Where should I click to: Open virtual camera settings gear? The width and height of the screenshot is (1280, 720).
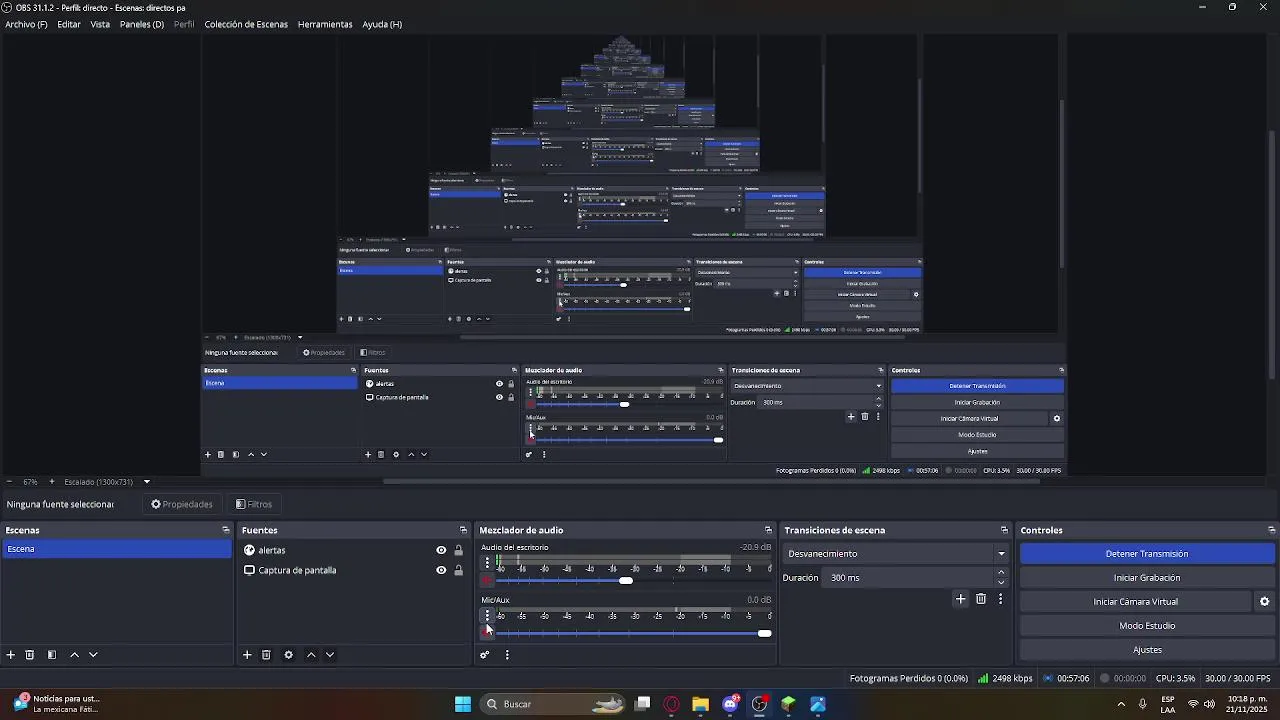[x=1264, y=602]
